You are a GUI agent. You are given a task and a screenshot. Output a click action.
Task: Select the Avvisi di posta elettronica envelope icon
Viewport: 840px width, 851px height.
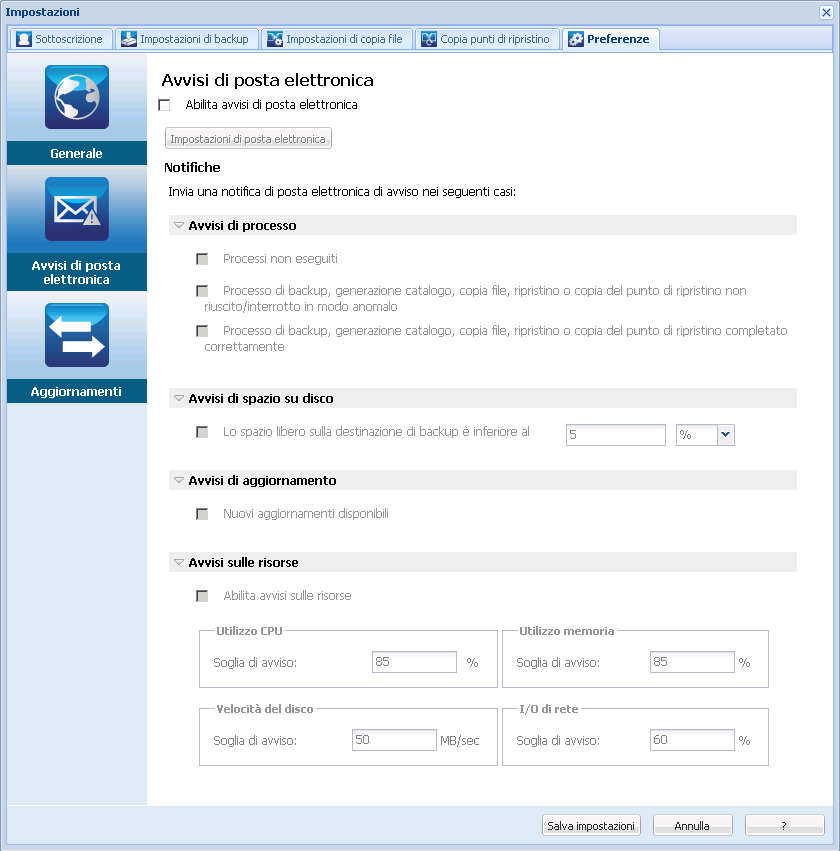click(x=77, y=209)
